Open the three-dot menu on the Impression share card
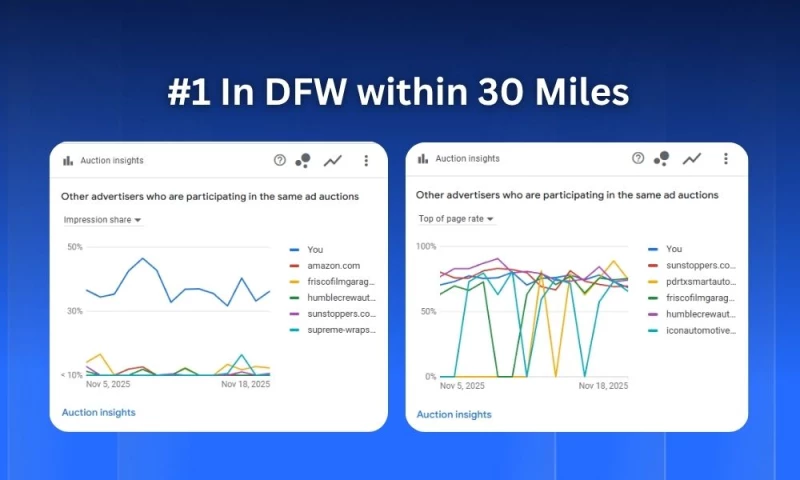 tap(366, 160)
